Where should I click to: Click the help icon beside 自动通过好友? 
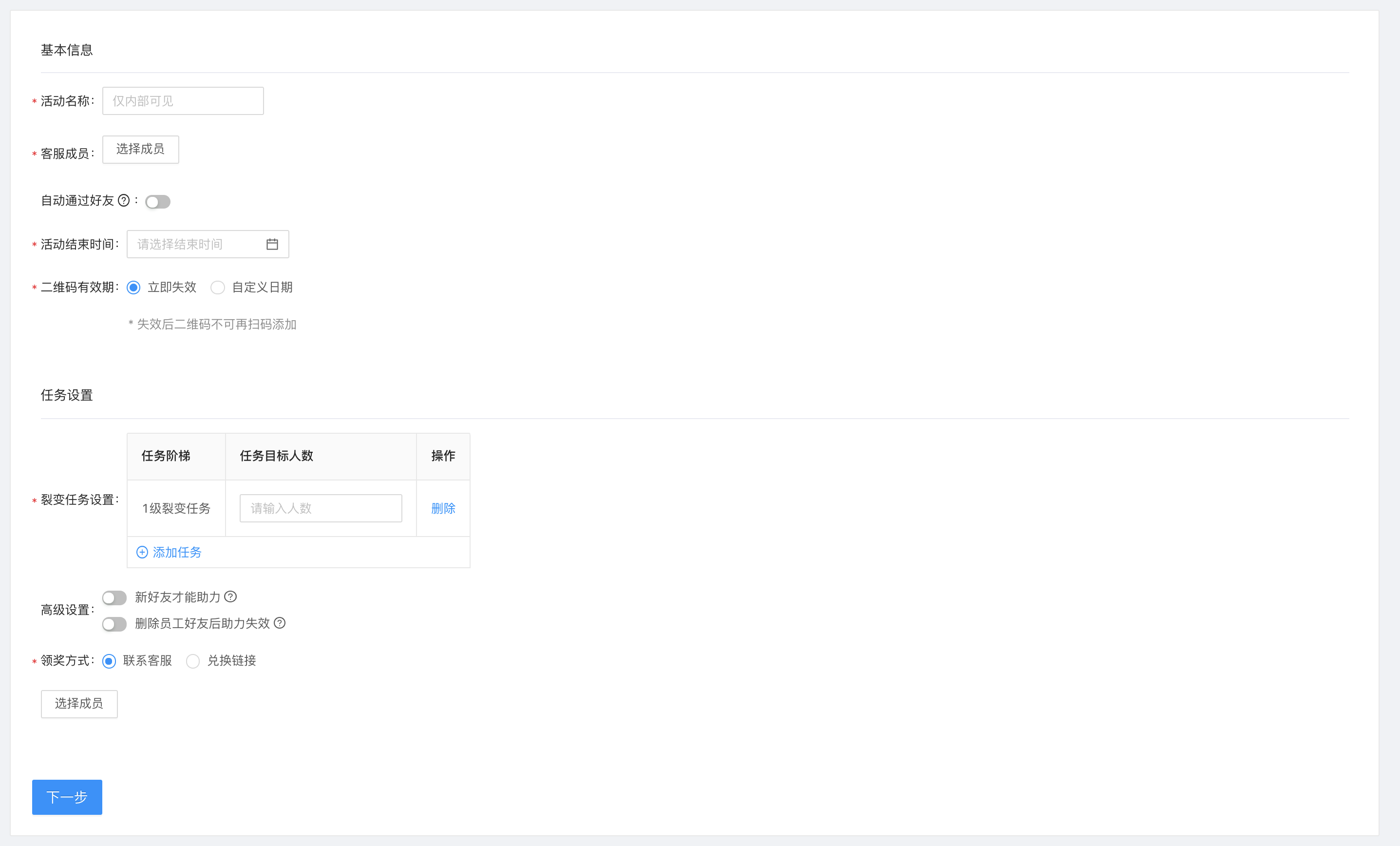pos(124,200)
